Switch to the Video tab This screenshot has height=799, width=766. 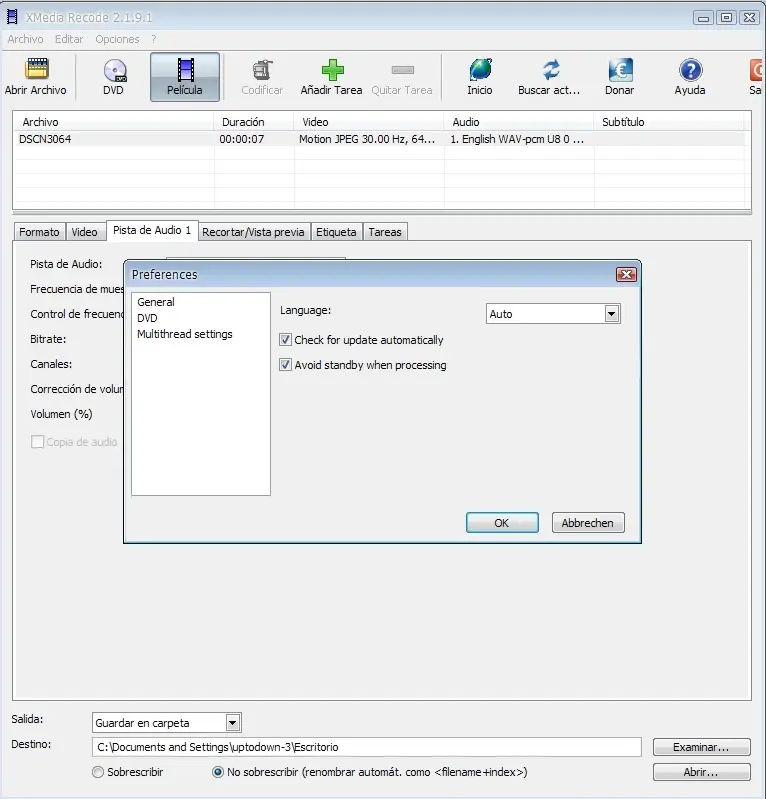click(x=84, y=232)
